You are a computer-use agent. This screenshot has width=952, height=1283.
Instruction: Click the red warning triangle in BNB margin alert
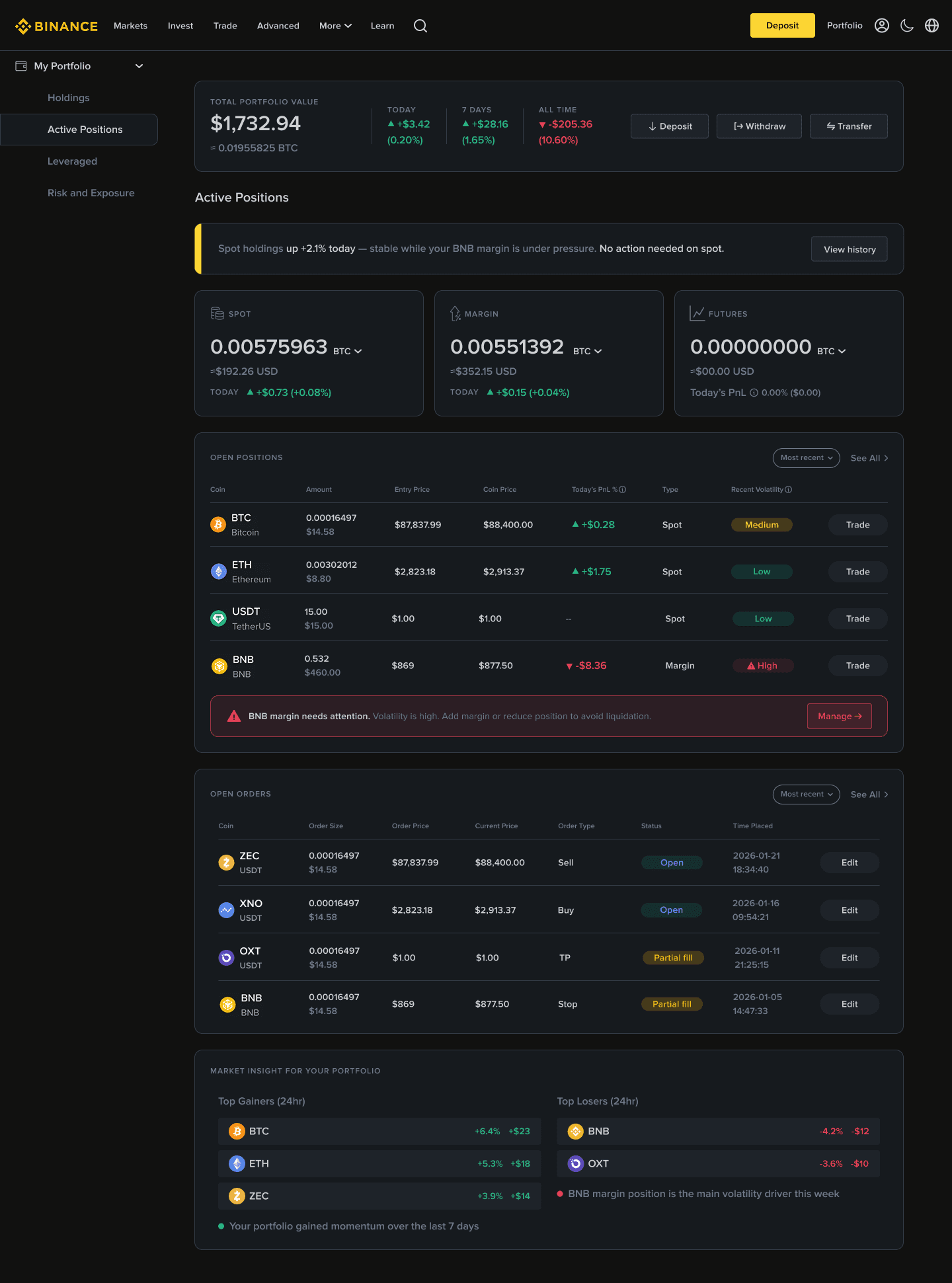click(234, 716)
